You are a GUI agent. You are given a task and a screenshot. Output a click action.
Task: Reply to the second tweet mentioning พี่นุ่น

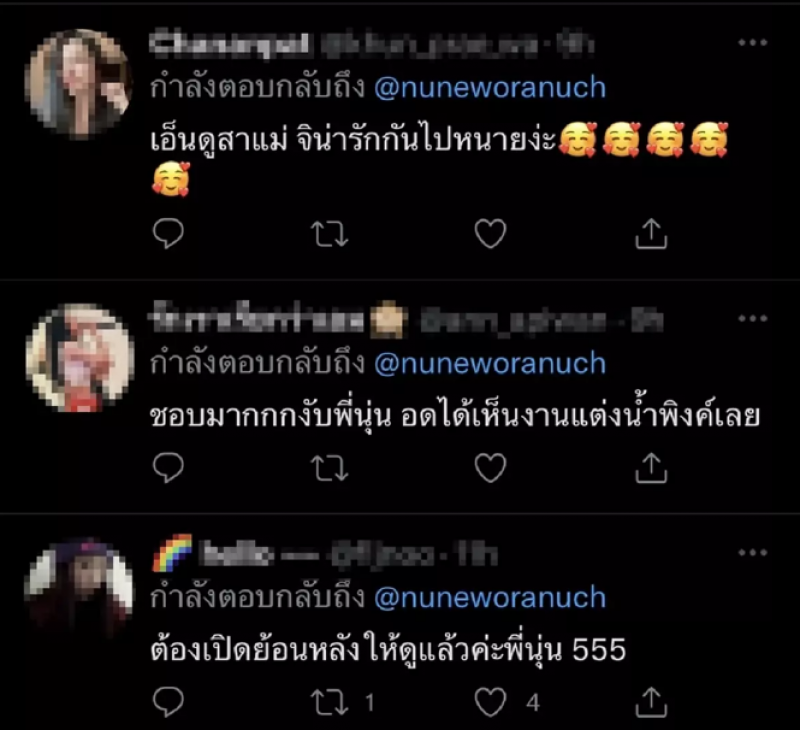point(168,467)
